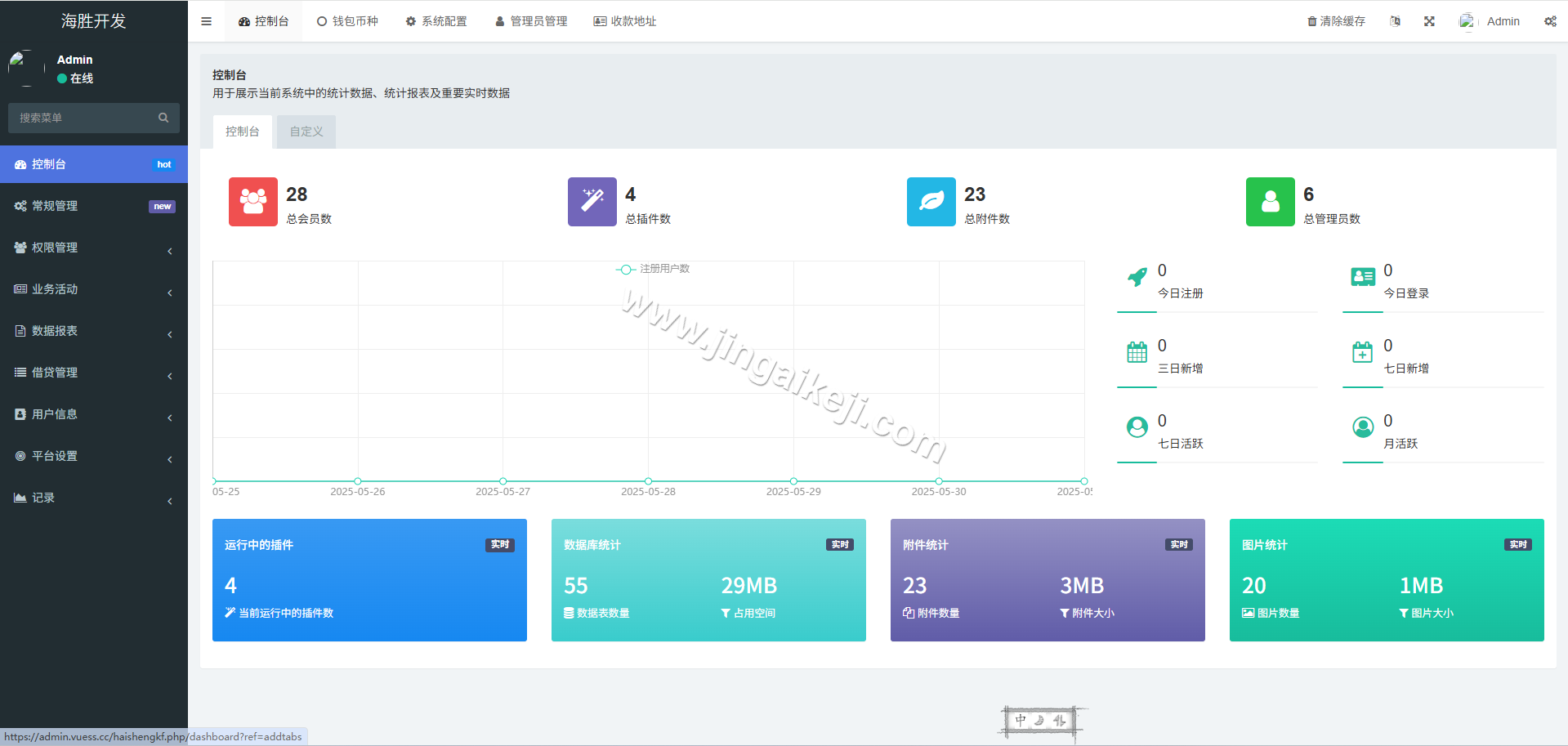Screen dimensions: 1568x746
Task: Open the 钱包币种 menu icon
Action: point(323,20)
